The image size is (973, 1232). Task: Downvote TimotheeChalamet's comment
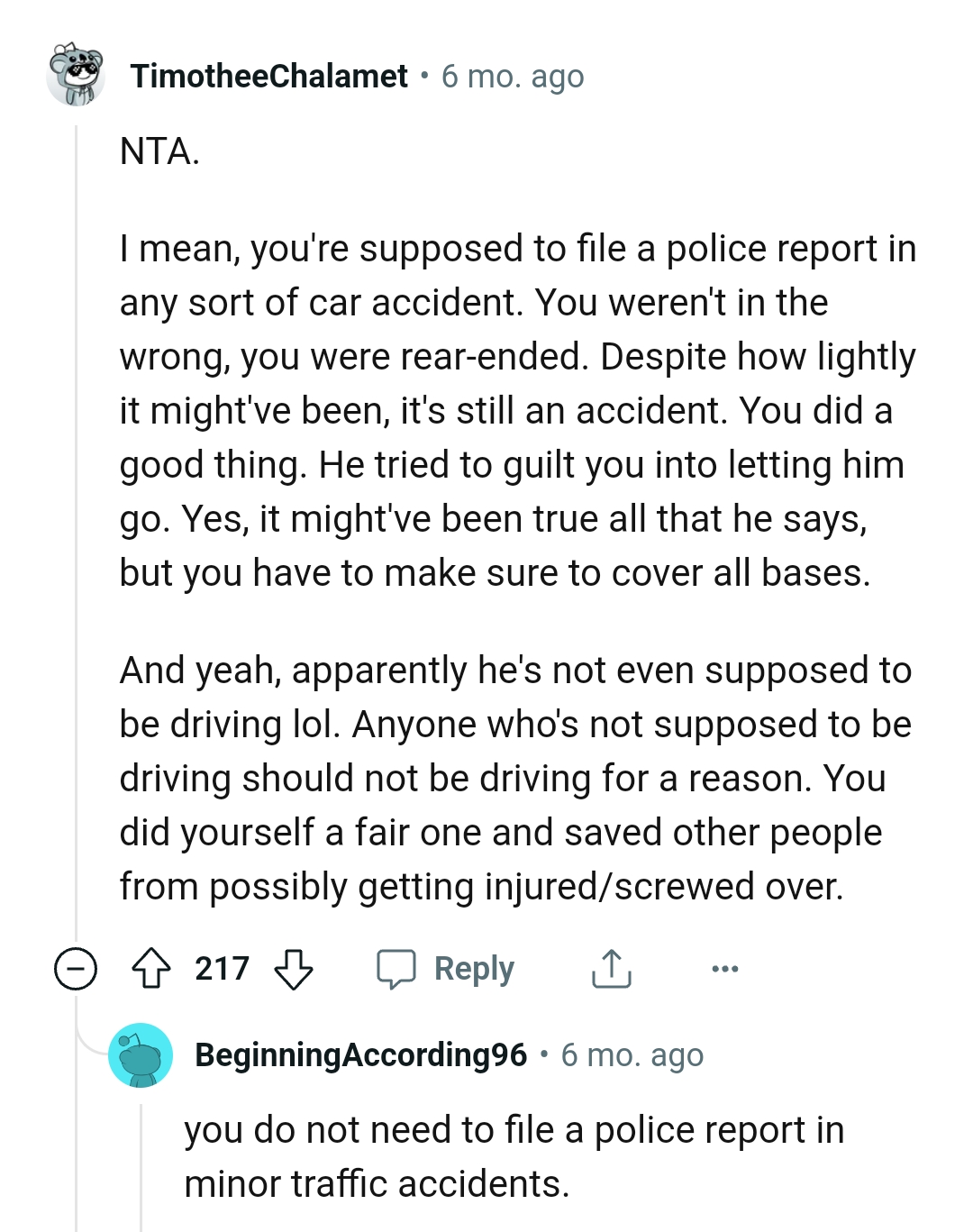tap(293, 969)
